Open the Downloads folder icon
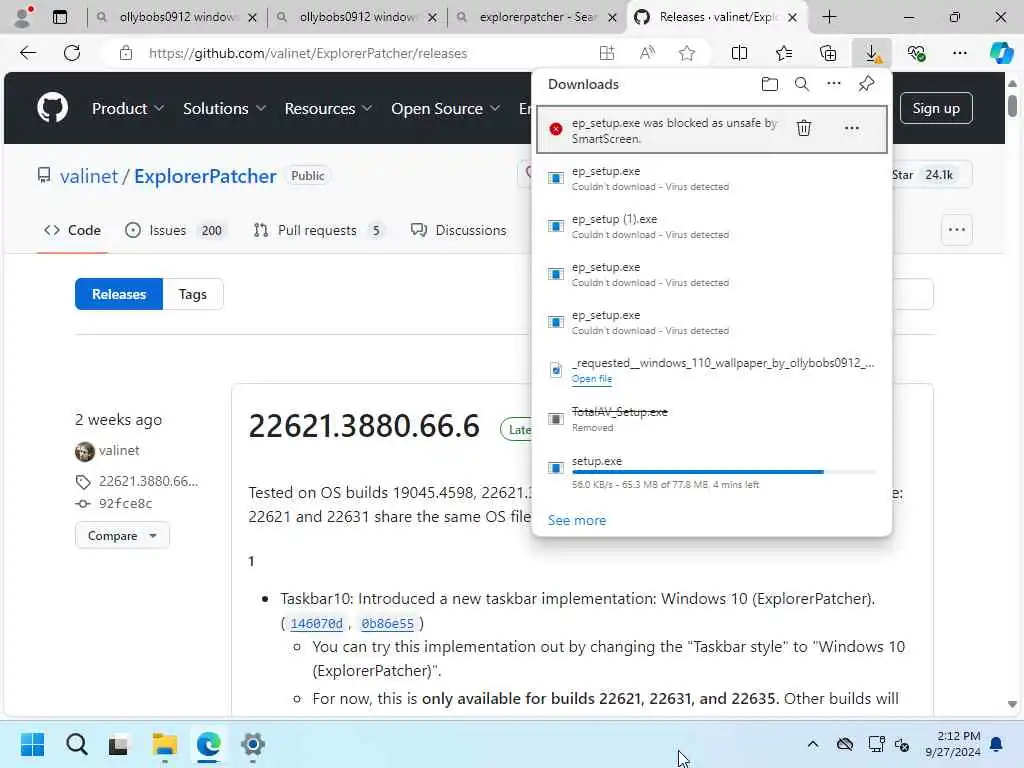Image resolution: width=1024 pixels, height=768 pixels. tap(769, 84)
